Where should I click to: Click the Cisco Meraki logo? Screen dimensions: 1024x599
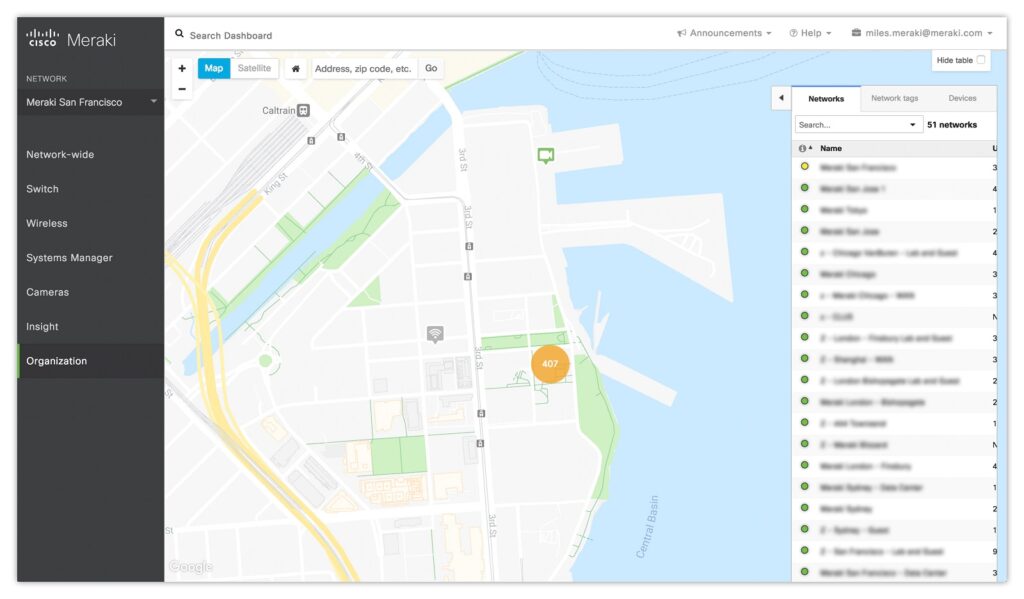pos(70,36)
